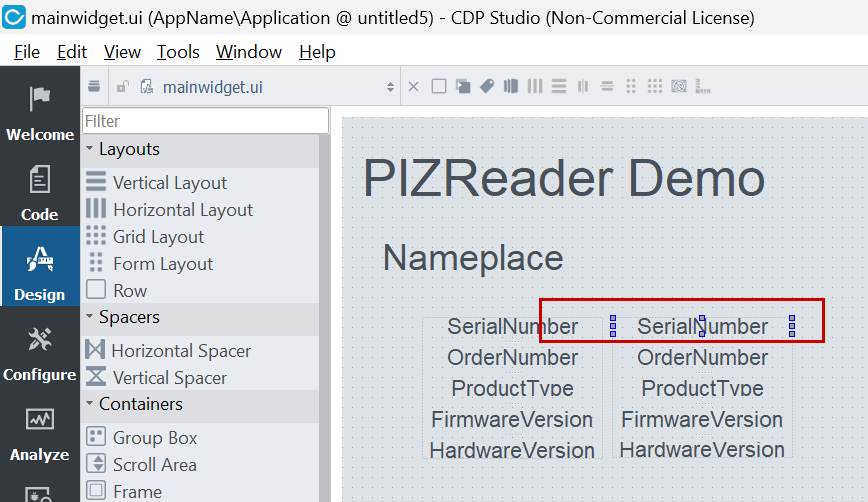This screenshot has height=502, width=868.
Task: Select the PIZReader Demo title label
Action: pyautogui.click(x=564, y=178)
